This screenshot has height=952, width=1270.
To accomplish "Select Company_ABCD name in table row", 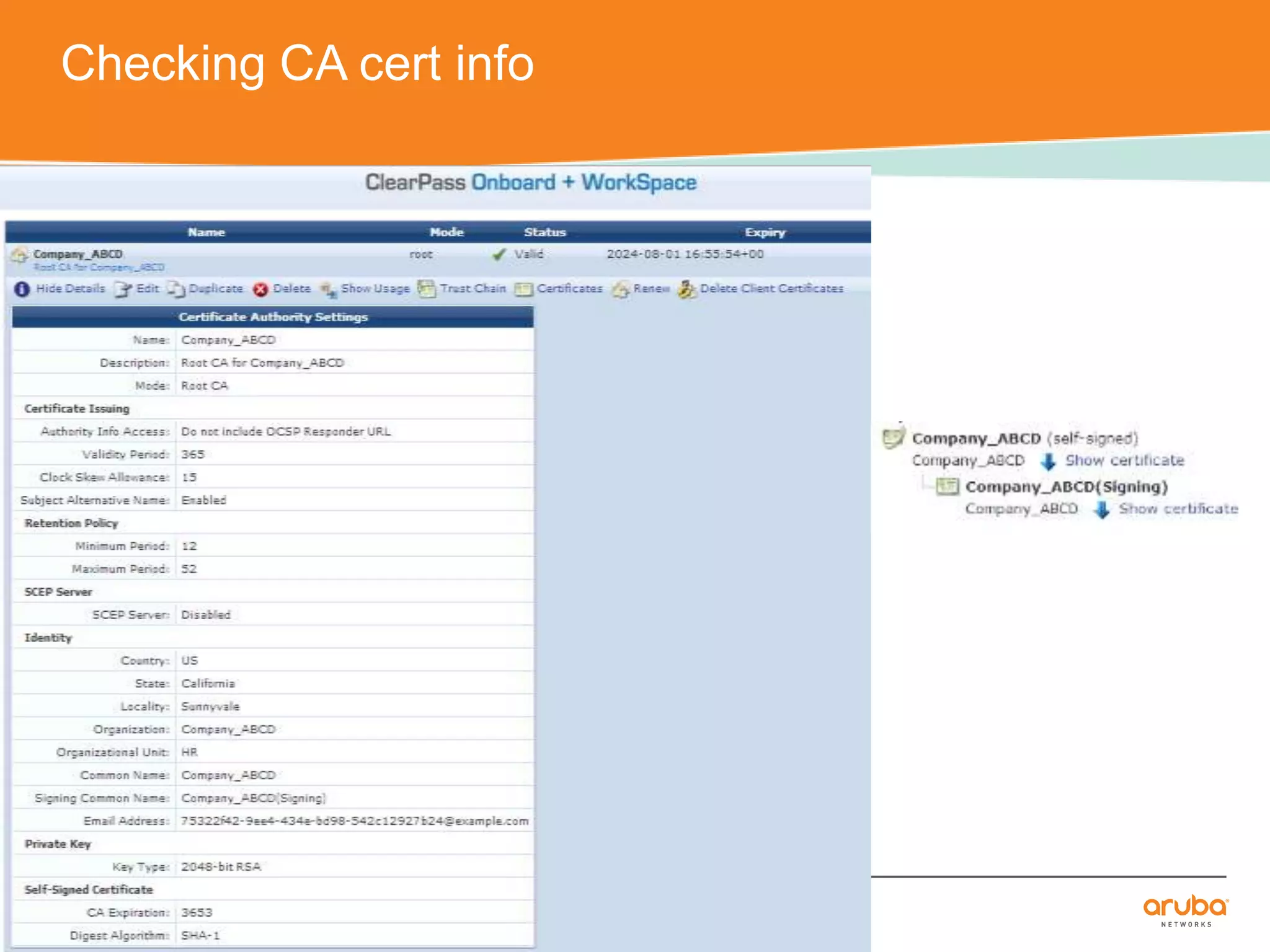I will coord(78,254).
